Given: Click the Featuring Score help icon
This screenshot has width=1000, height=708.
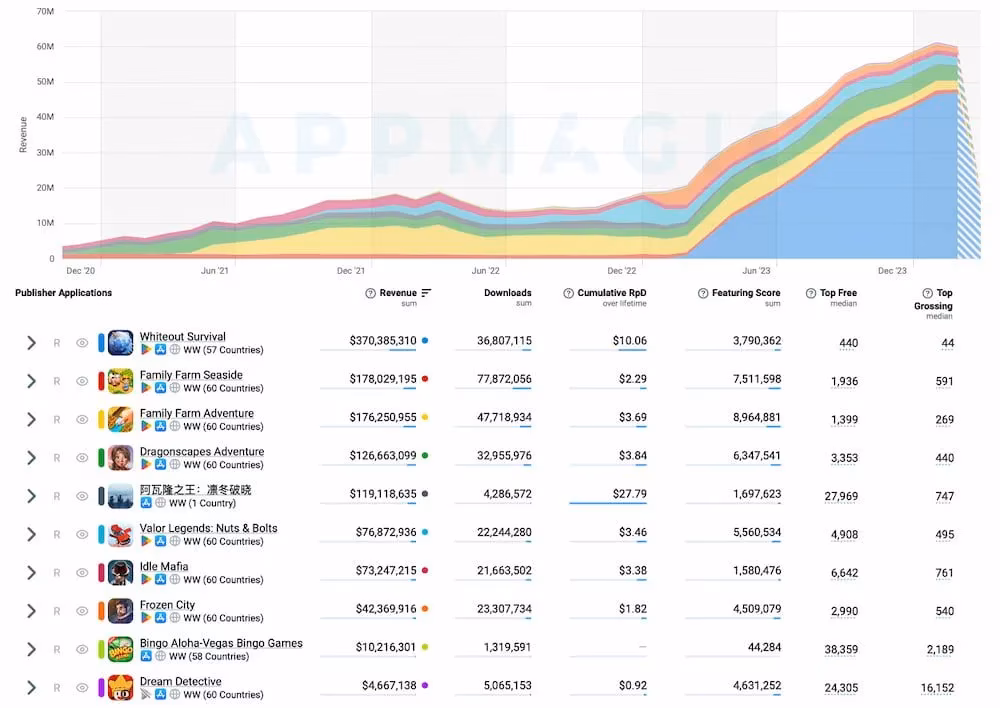Looking at the screenshot, I should coord(703,293).
